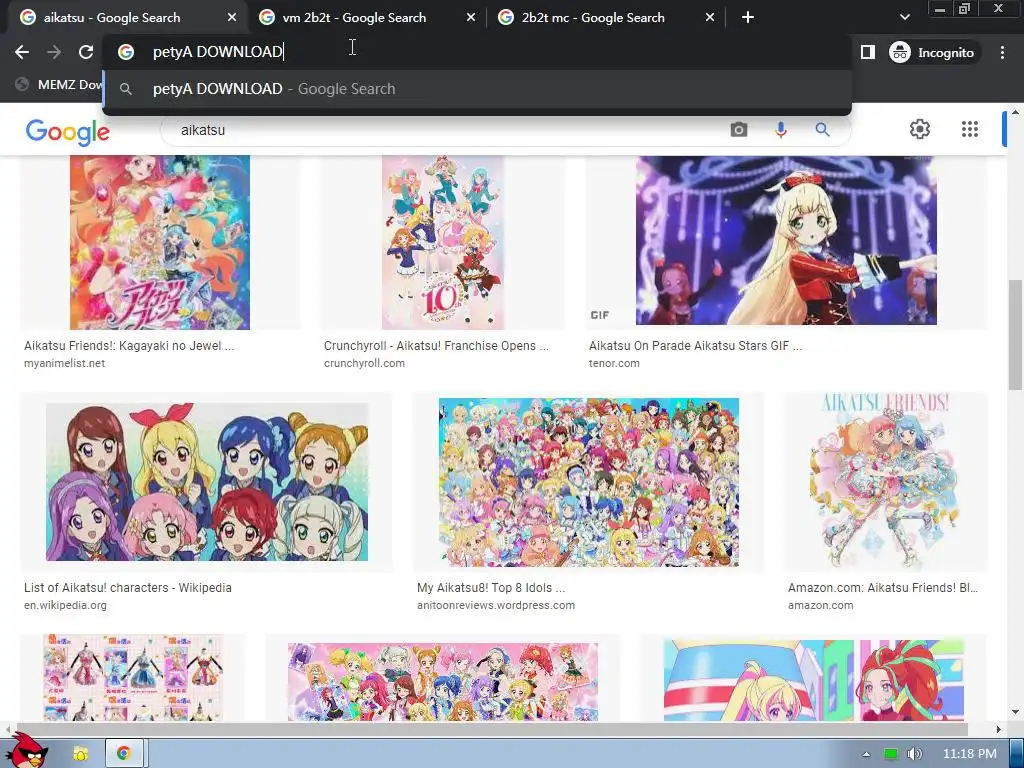The height and width of the screenshot is (768, 1024).
Task: Choose the 'petyA DOWNLOAD - Google Search' suggestion
Action: 477,89
